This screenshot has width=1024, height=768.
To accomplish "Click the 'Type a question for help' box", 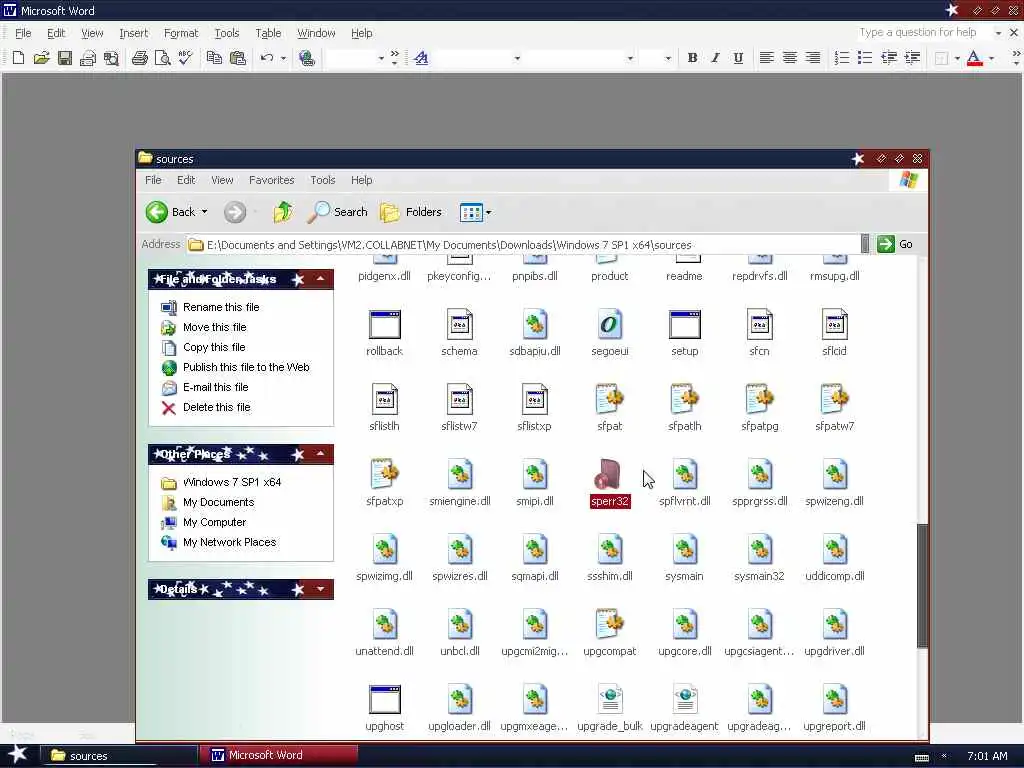I will coord(922,32).
